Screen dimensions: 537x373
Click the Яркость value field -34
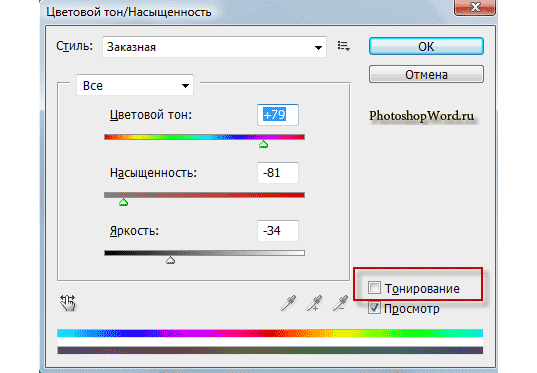(x=278, y=231)
